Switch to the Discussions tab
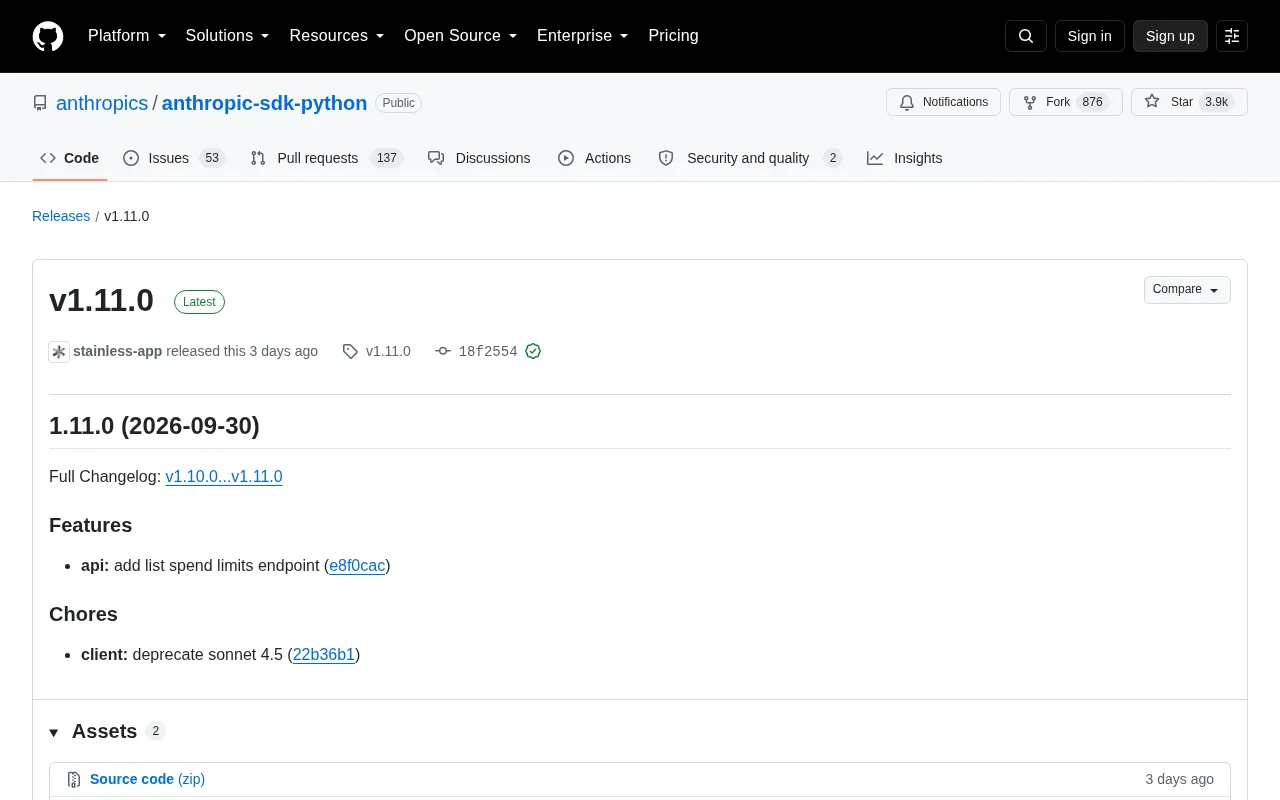The width and height of the screenshot is (1280, 800). pos(479,158)
